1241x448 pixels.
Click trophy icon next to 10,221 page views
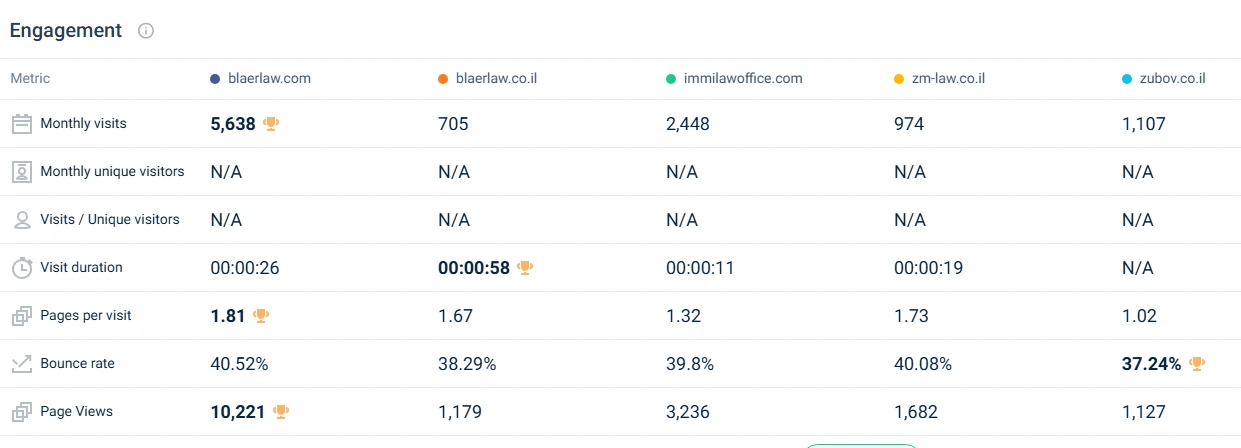pos(282,412)
